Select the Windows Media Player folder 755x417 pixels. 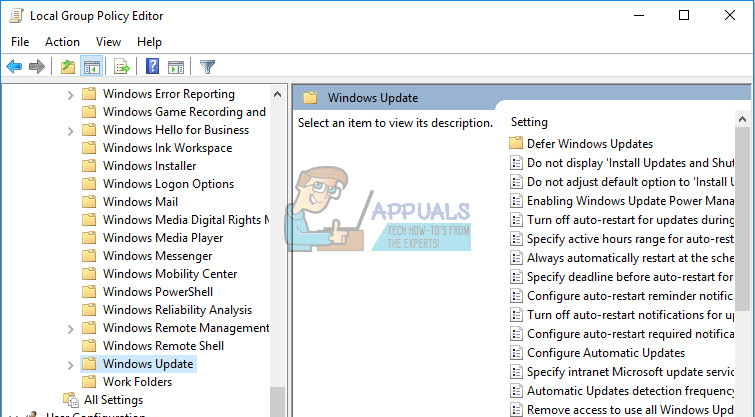(163, 237)
